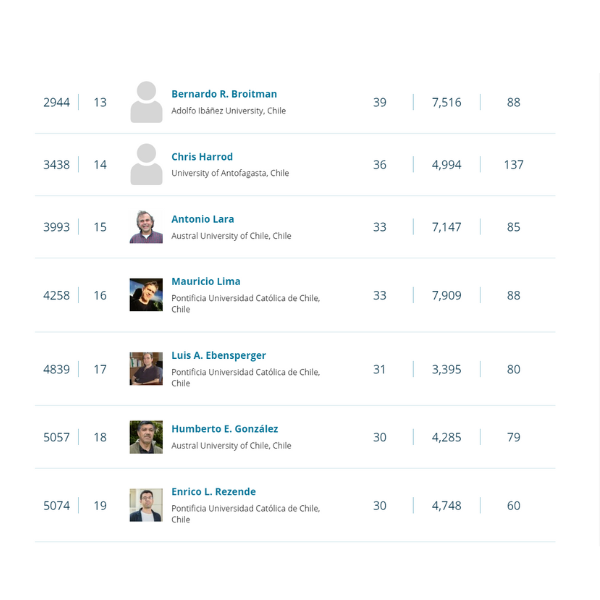600x600 pixels.
Task: Open Antonio Lara's profile link
Action: (x=203, y=219)
